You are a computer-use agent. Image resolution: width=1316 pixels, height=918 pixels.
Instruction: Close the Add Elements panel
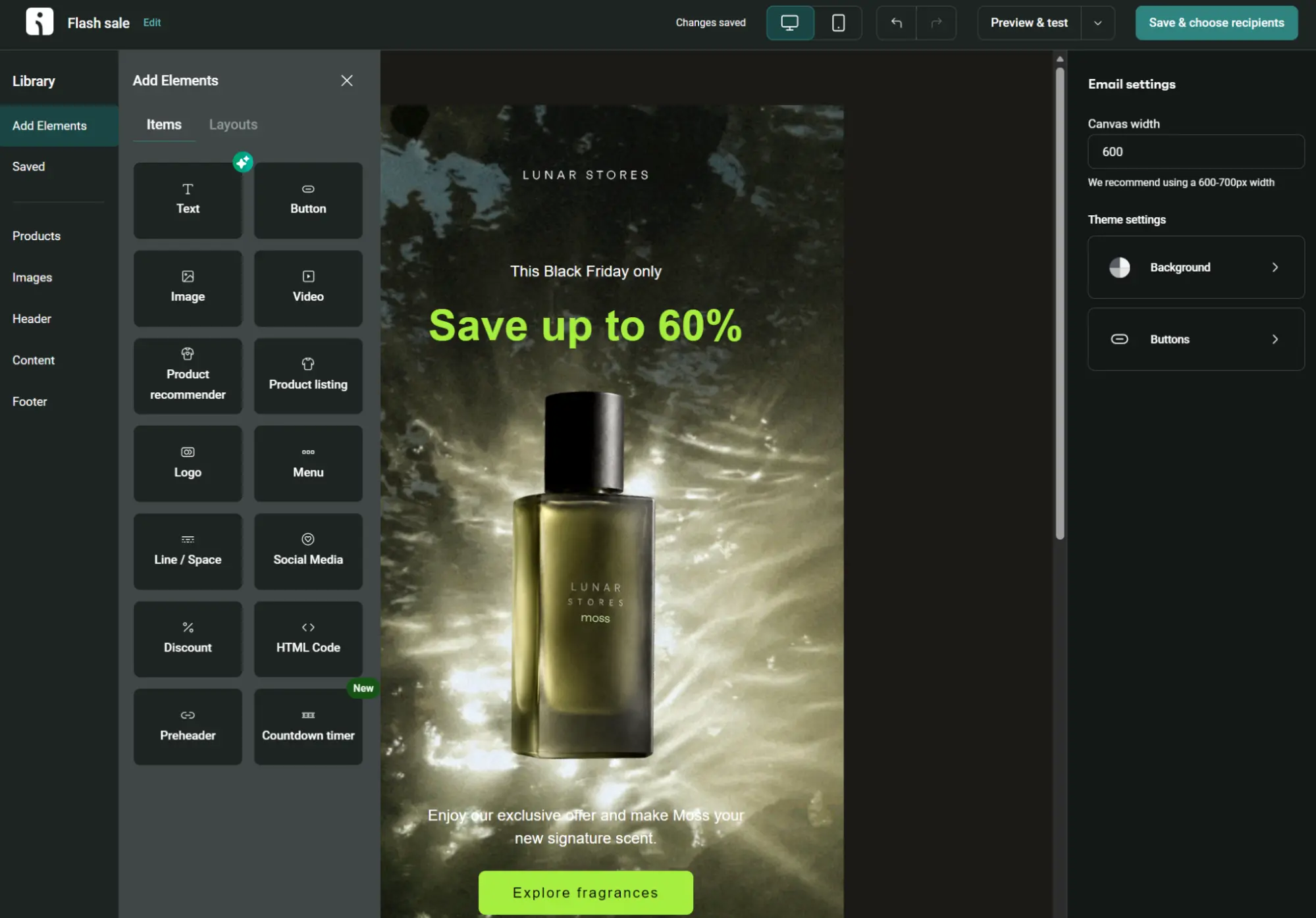pos(347,80)
